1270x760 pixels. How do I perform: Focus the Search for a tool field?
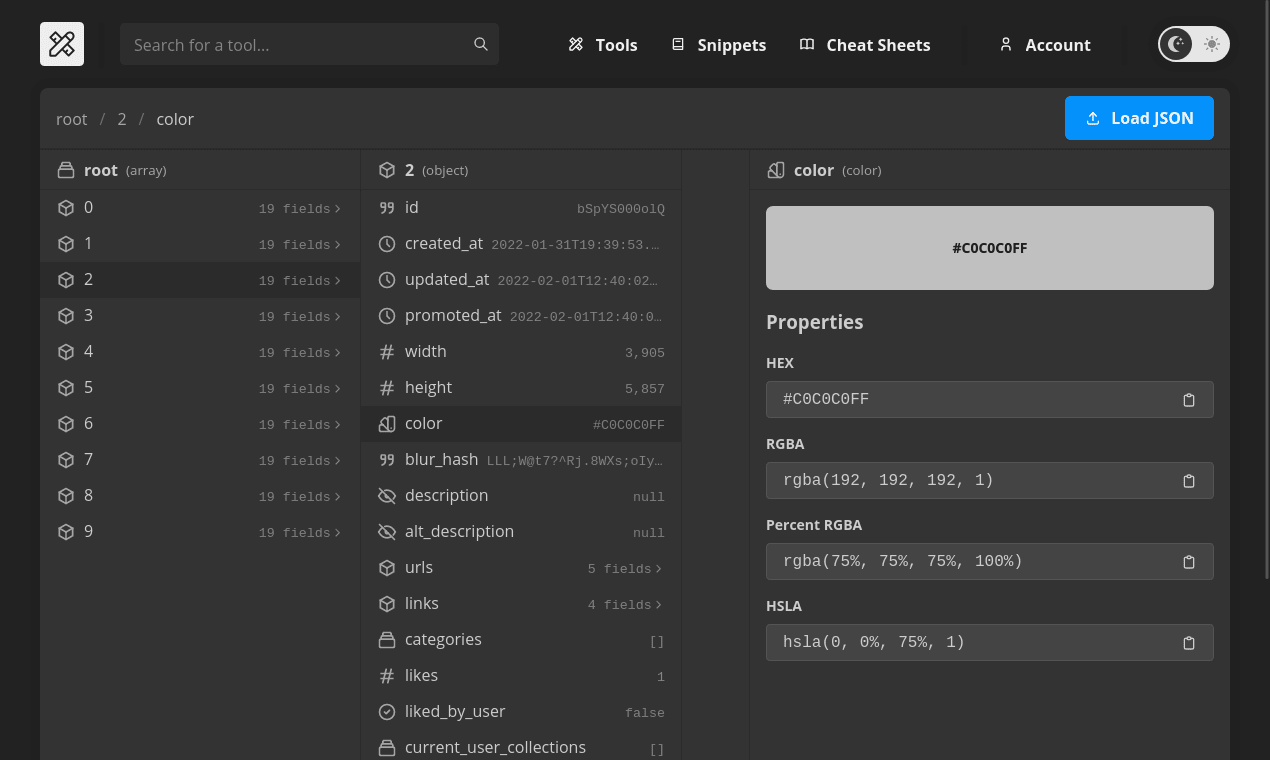coord(309,44)
